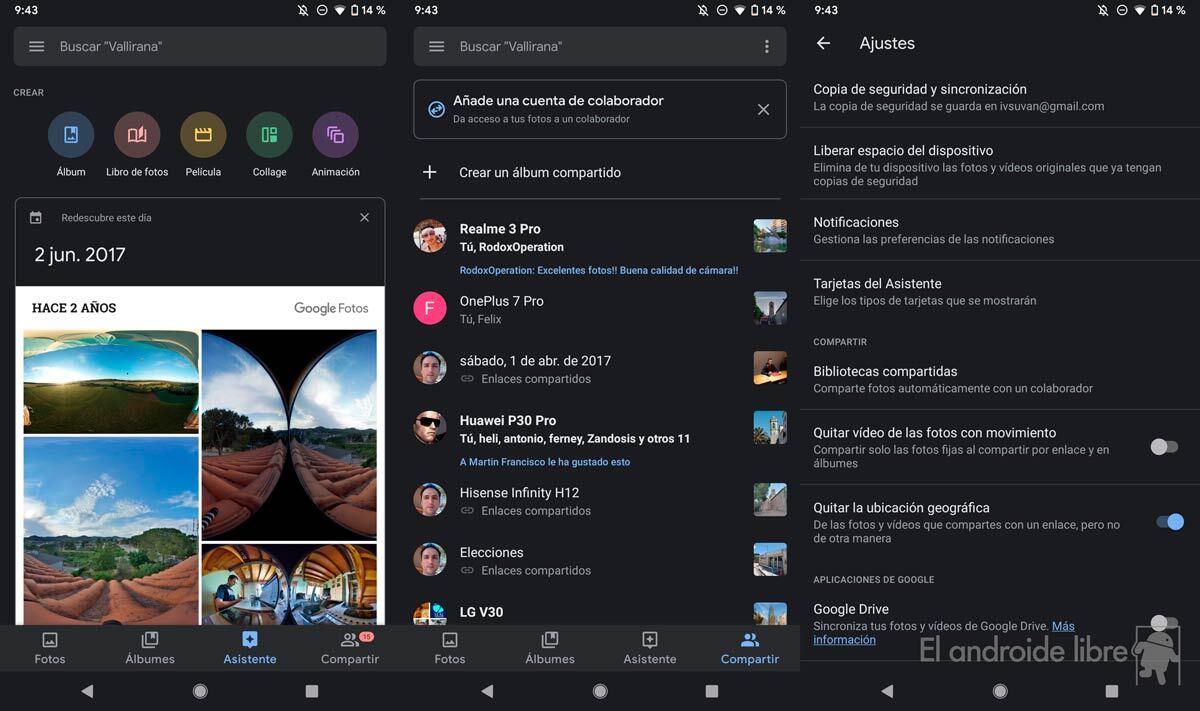This screenshot has height=711, width=1200.
Task: Open the hamburger menu on the Asistente screen
Action: (37, 47)
